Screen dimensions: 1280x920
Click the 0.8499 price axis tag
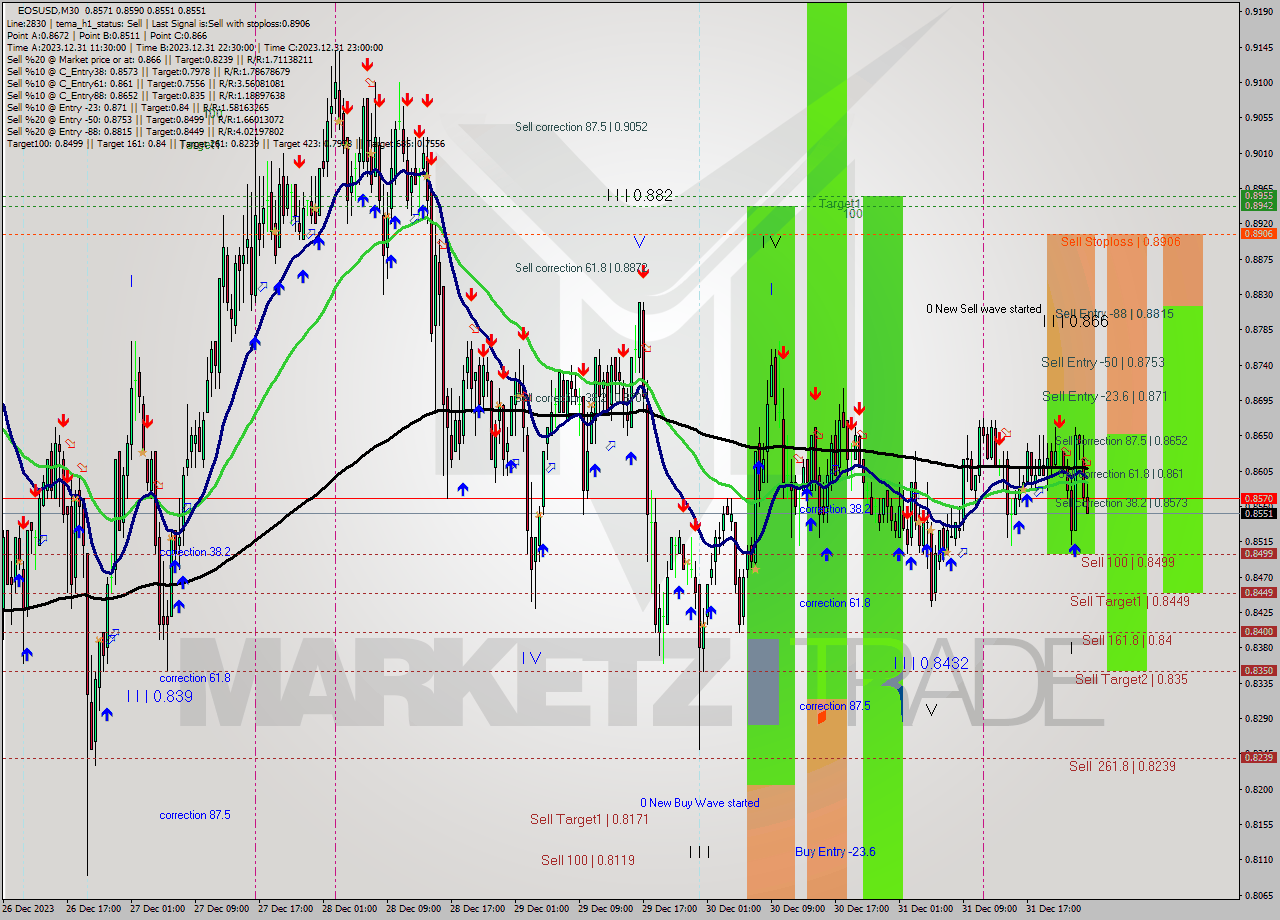[1257, 553]
